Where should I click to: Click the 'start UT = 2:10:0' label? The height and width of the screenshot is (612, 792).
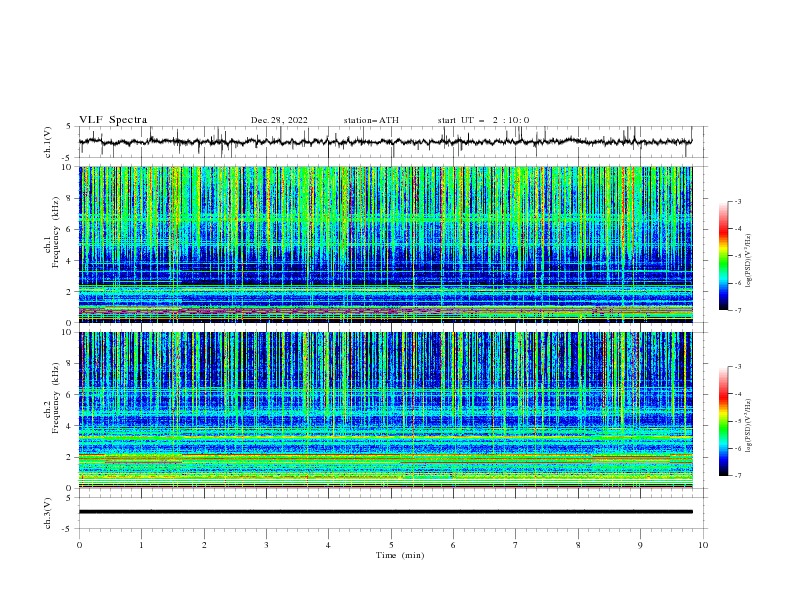(483, 120)
